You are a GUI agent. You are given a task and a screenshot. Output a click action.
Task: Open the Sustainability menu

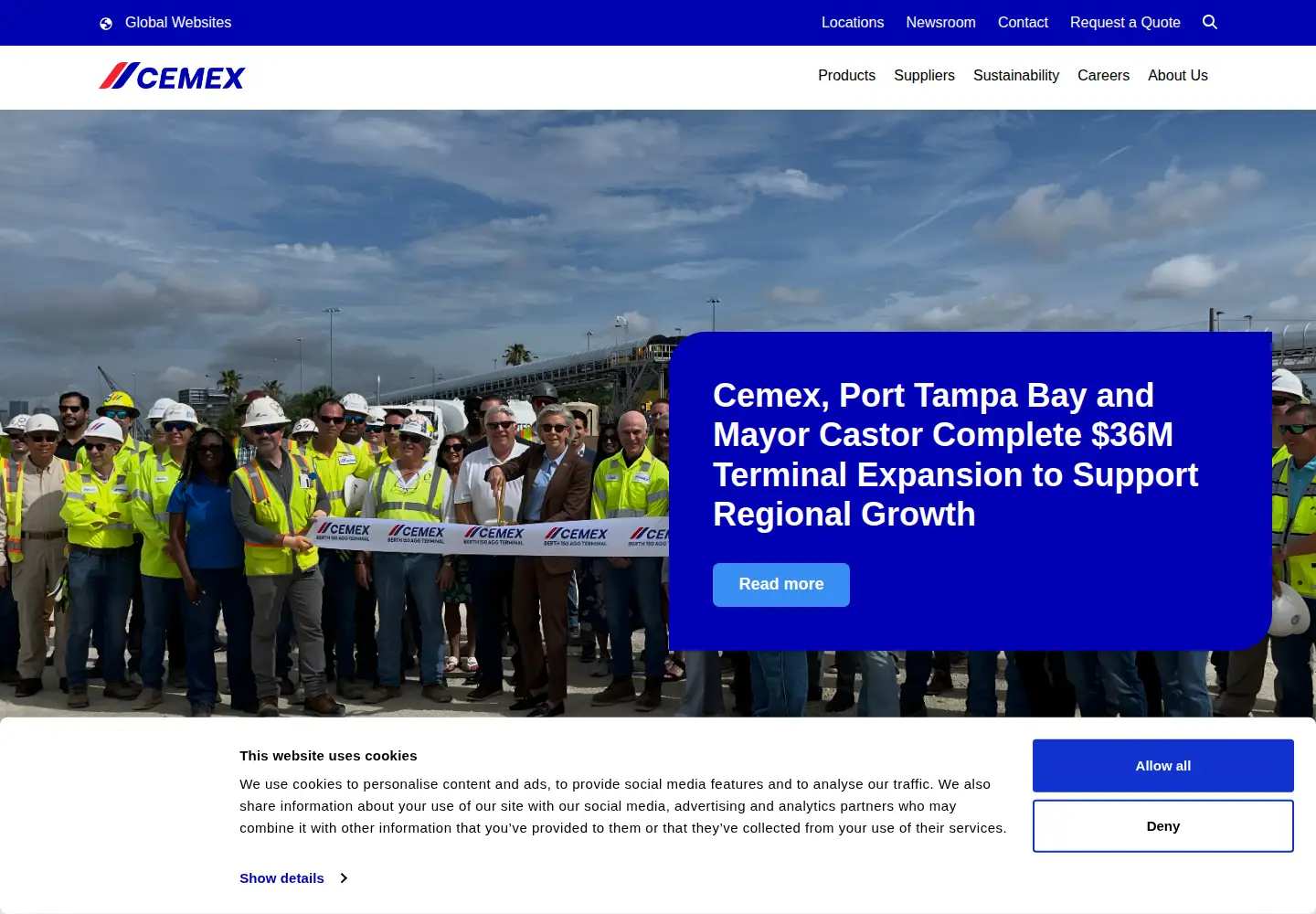click(x=1016, y=76)
